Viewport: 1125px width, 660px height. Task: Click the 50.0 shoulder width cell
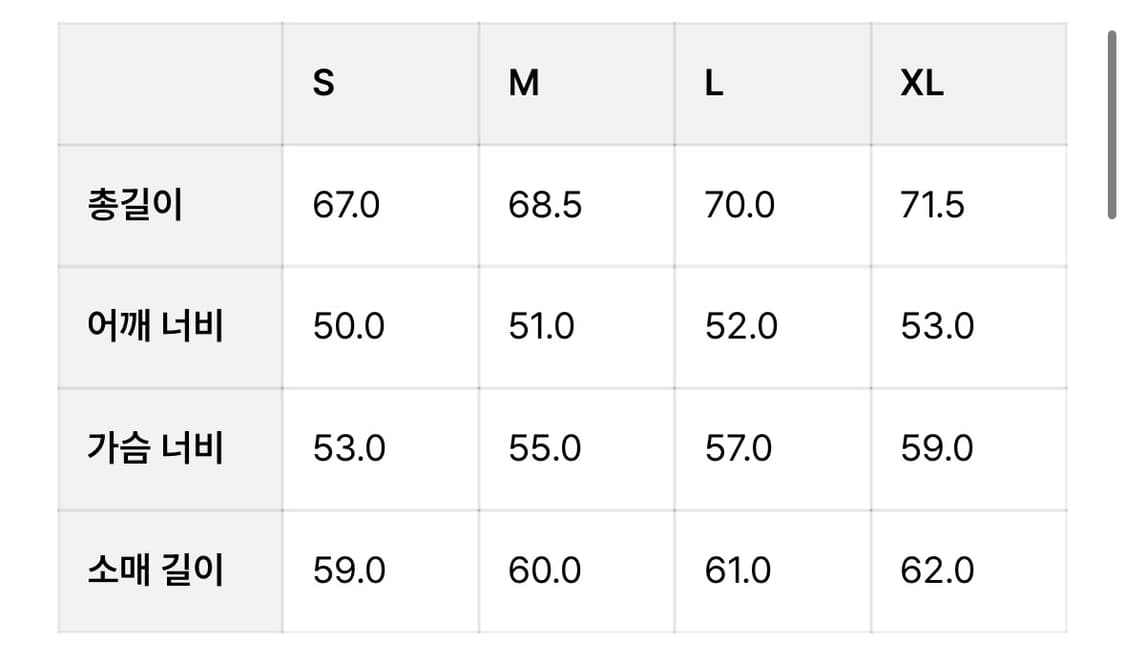coord(349,327)
